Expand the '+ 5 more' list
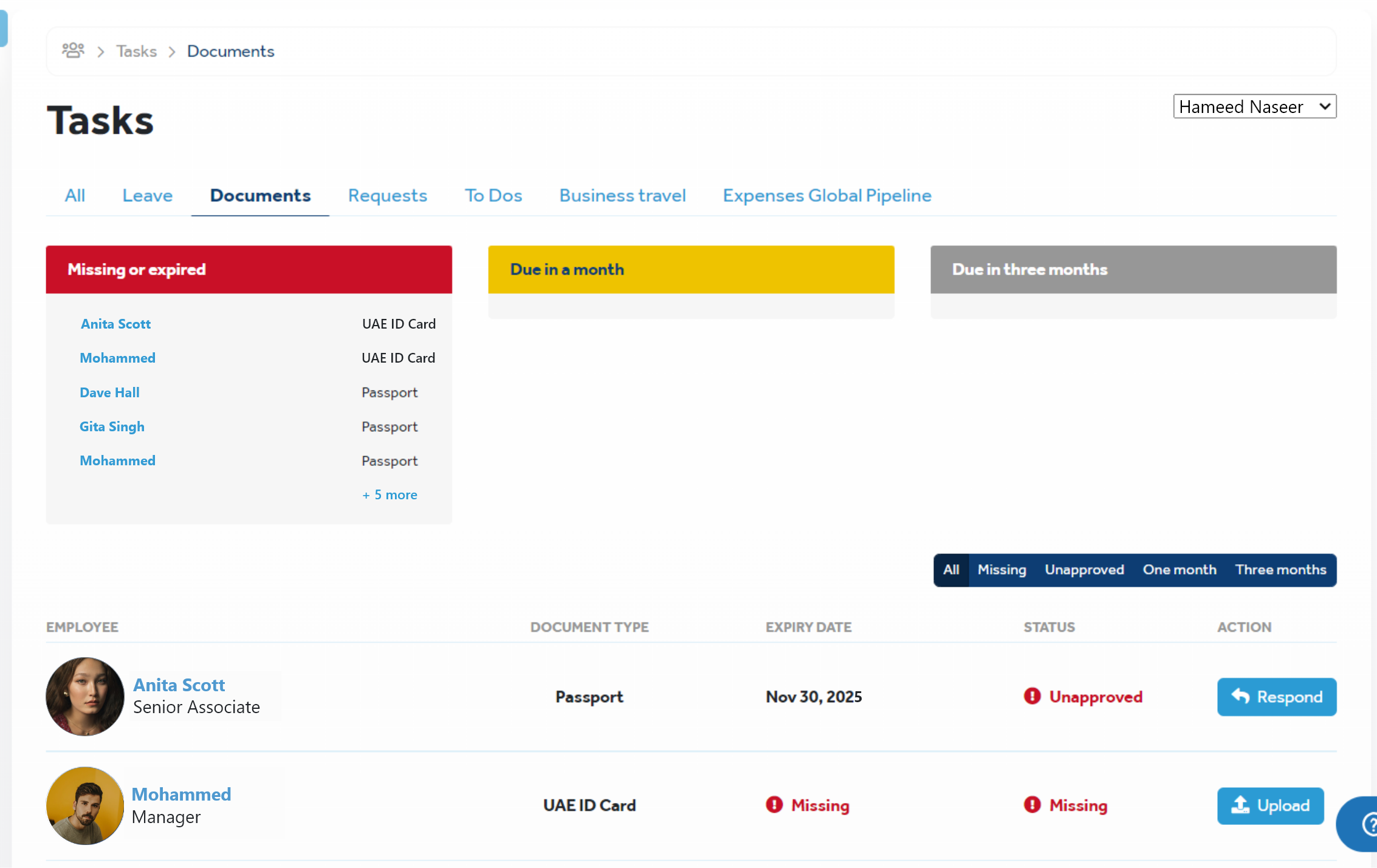The height and width of the screenshot is (868, 1377). pos(390,494)
